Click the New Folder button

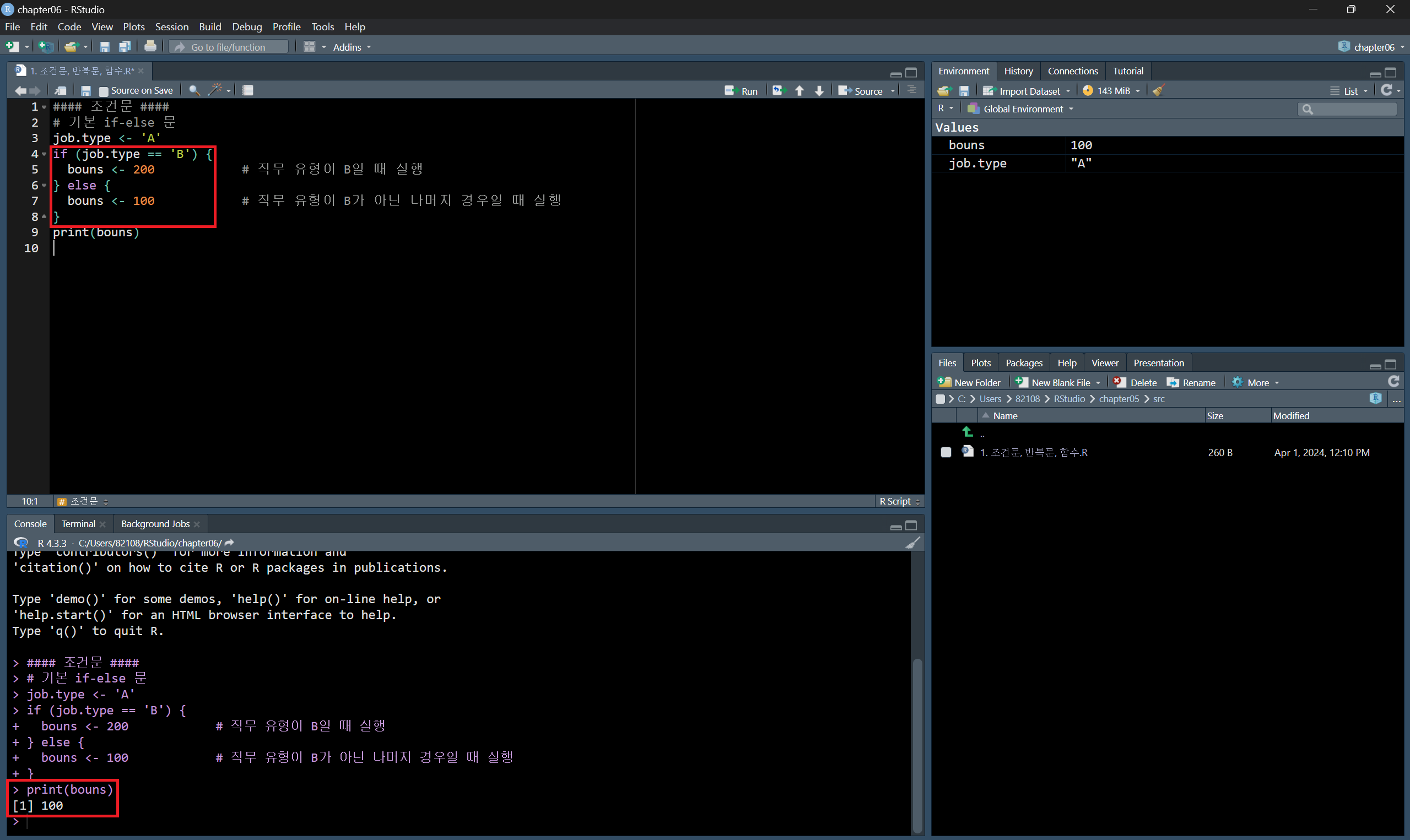pos(969,383)
